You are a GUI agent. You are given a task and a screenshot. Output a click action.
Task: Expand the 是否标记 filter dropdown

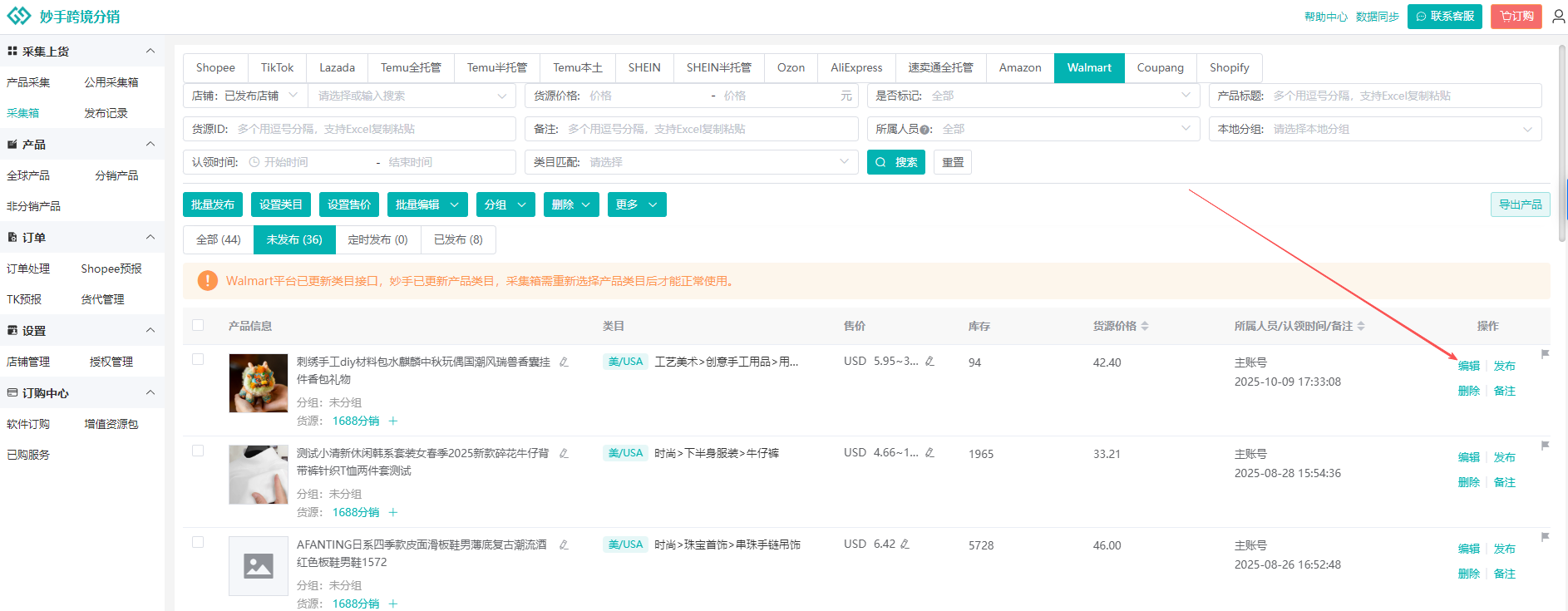click(x=1033, y=96)
